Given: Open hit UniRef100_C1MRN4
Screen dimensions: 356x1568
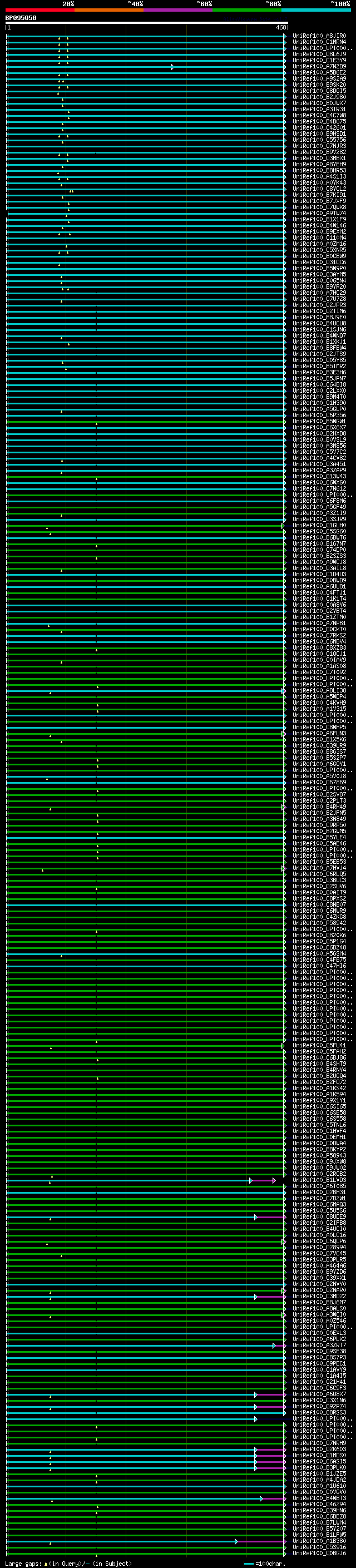Looking at the screenshot, I should [319, 42].
